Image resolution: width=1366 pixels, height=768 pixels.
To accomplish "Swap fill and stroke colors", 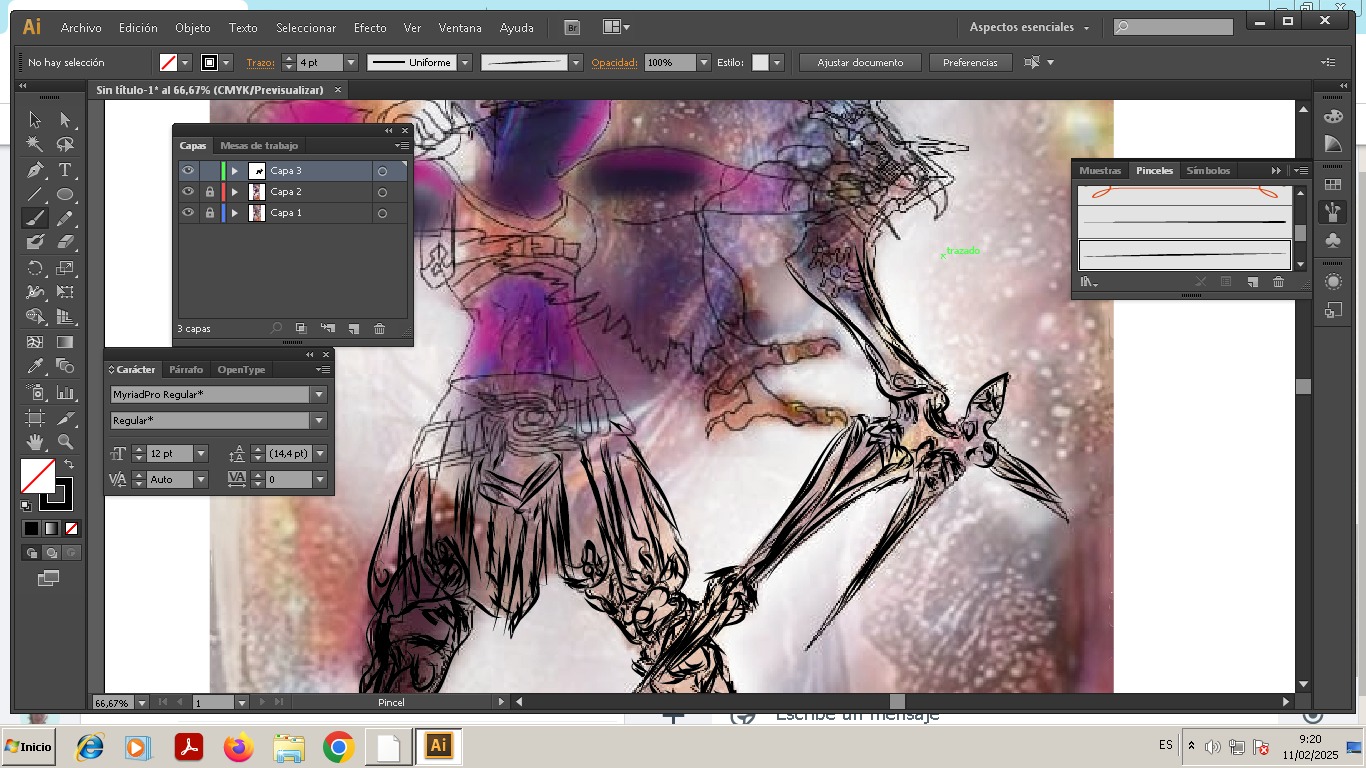I will click(x=69, y=465).
